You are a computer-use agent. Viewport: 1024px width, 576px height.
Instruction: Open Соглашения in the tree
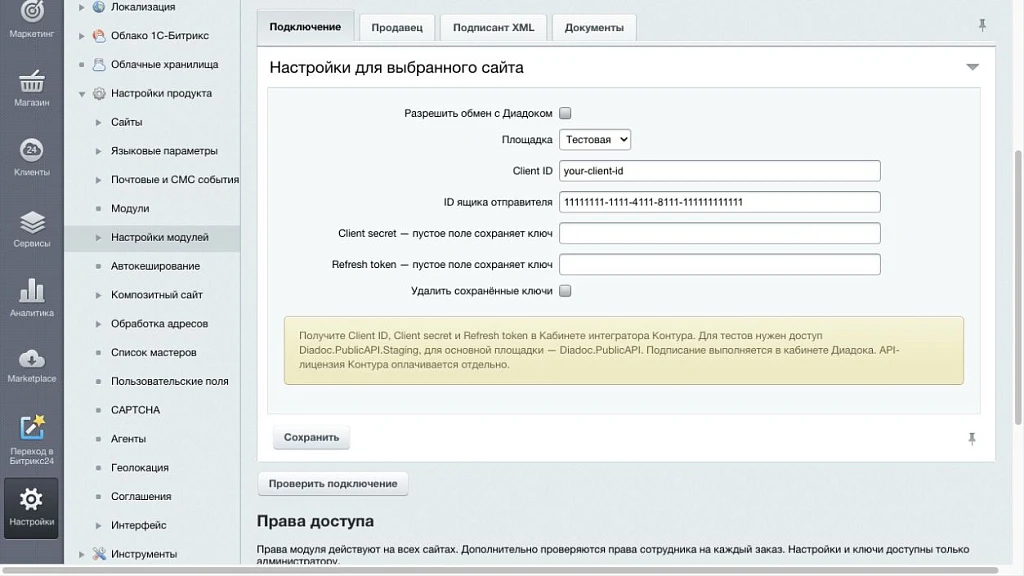[x=141, y=496]
